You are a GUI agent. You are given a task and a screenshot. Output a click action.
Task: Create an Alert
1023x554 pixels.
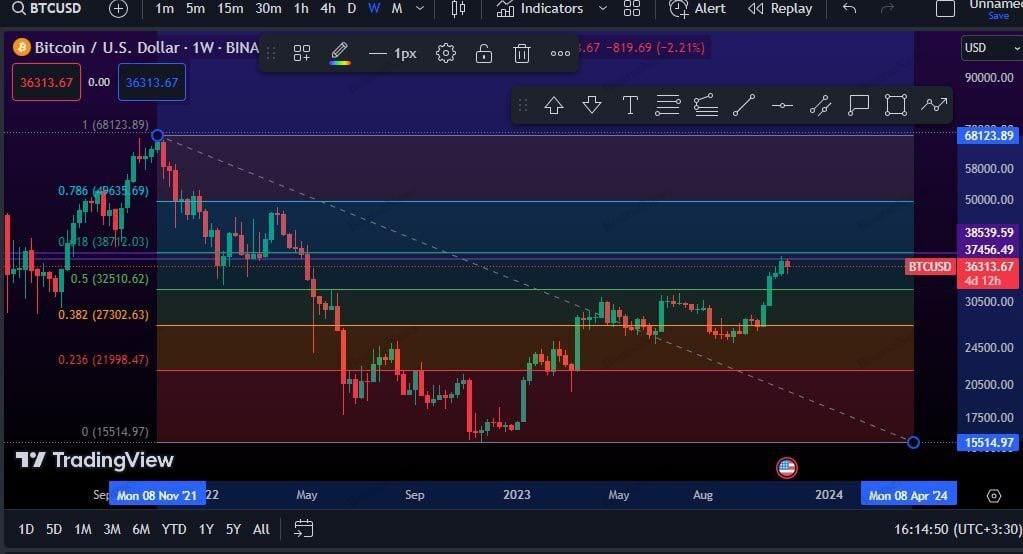point(697,8)
